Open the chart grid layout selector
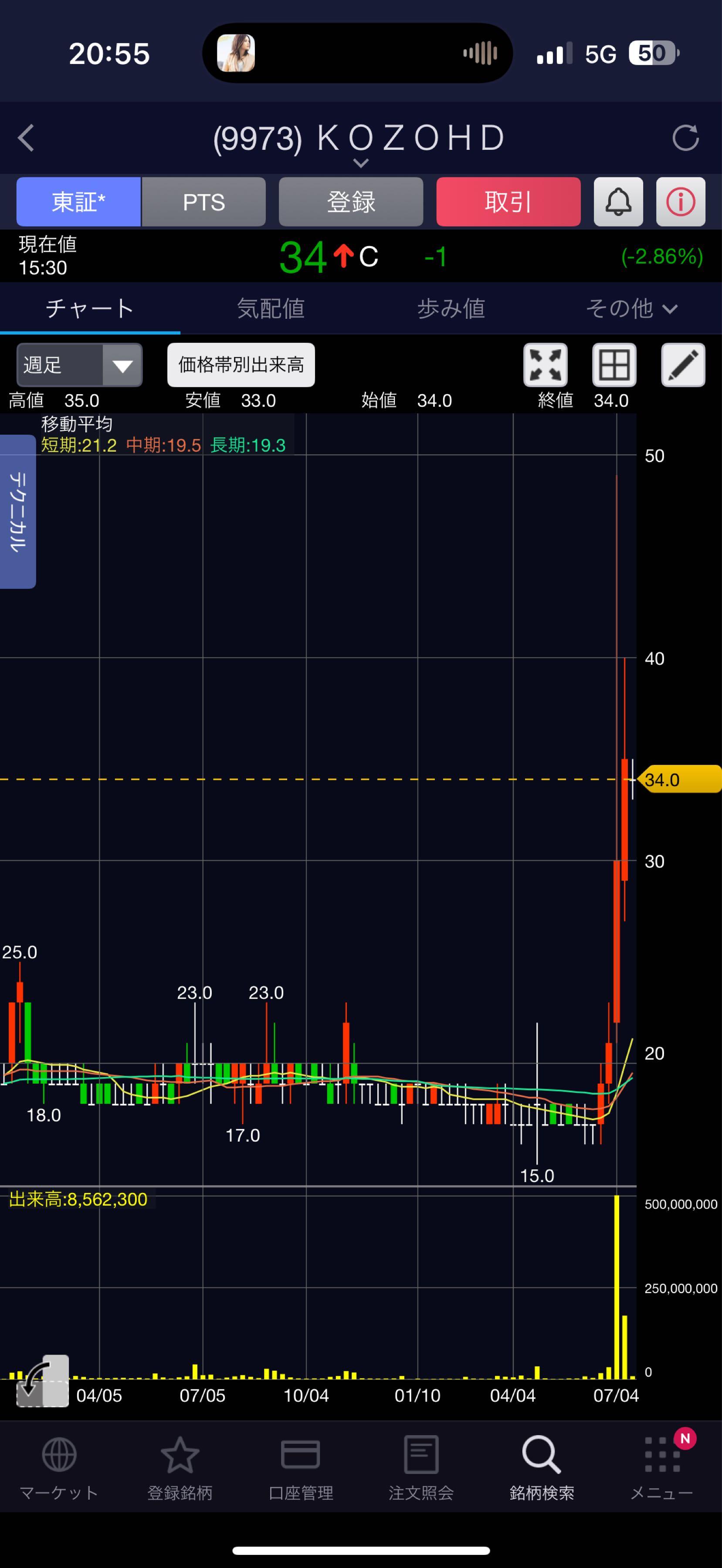The width and height of the screenshot is (722, 1568). click(x=614, y=365)
